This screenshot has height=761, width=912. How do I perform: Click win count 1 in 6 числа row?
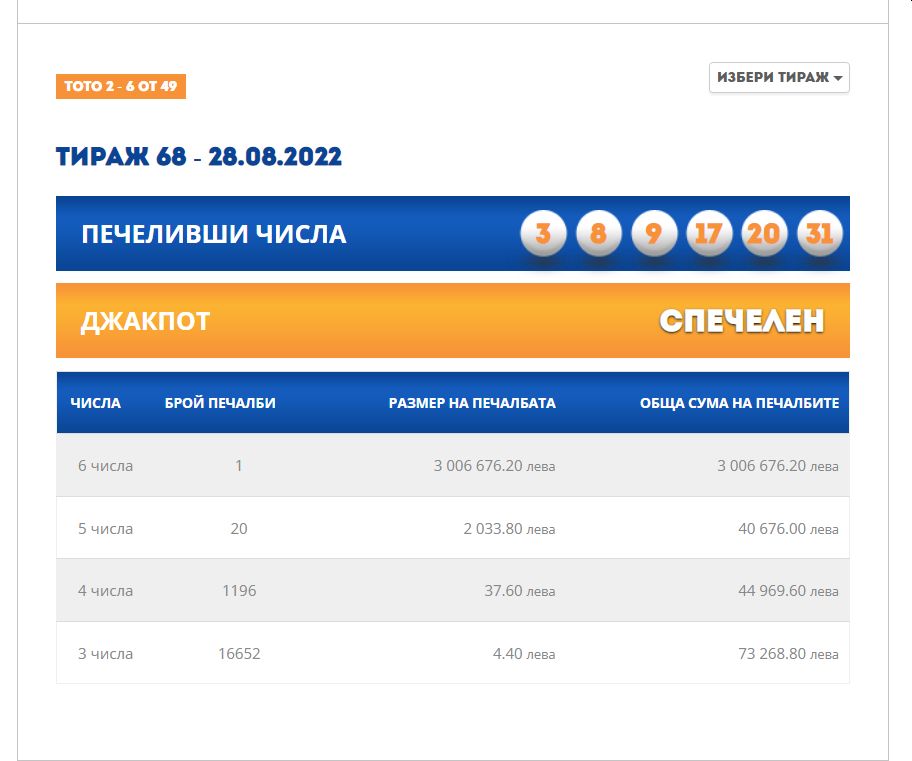pos(238,466)
